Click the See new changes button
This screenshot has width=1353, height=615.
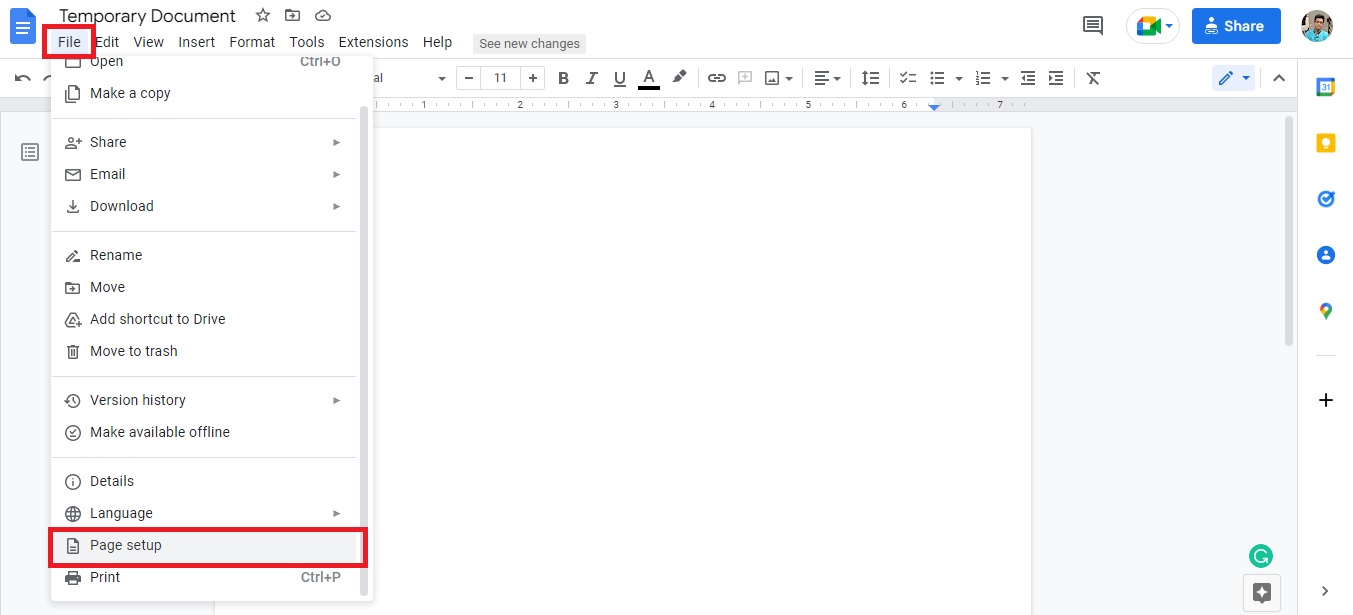point(529,43)
